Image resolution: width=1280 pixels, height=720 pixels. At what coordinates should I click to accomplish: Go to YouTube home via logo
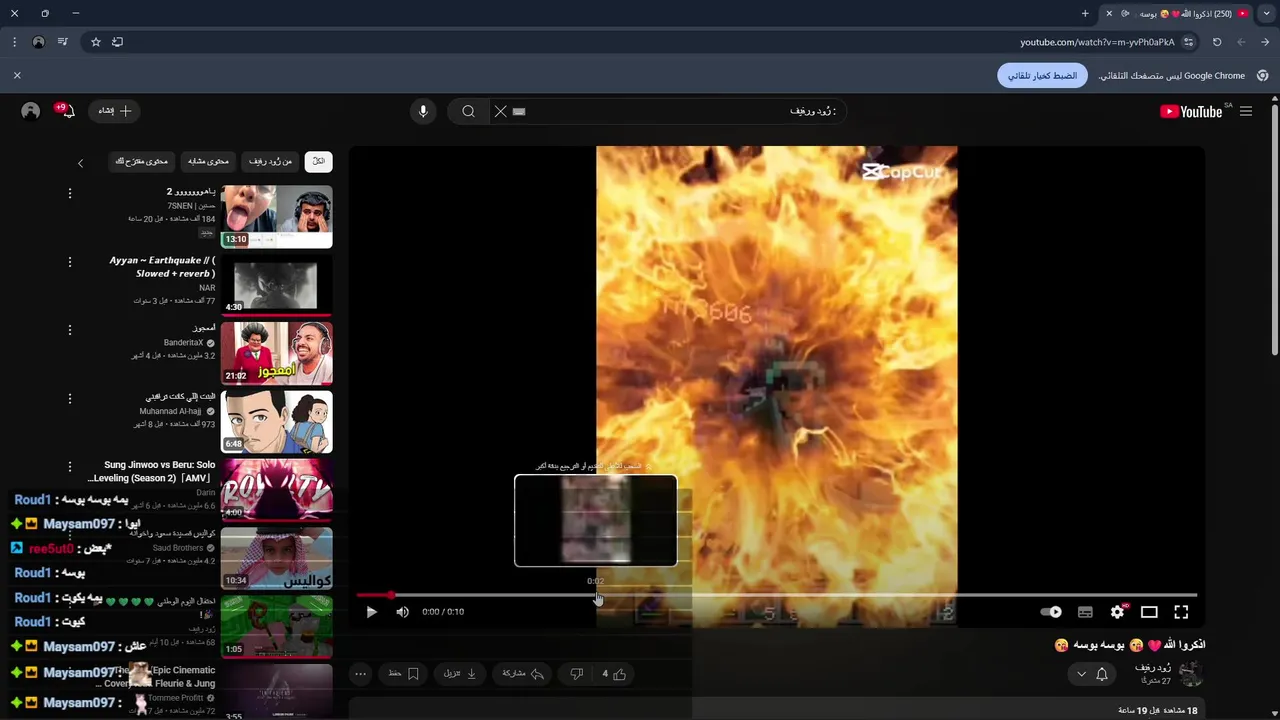coord(1191,111)
